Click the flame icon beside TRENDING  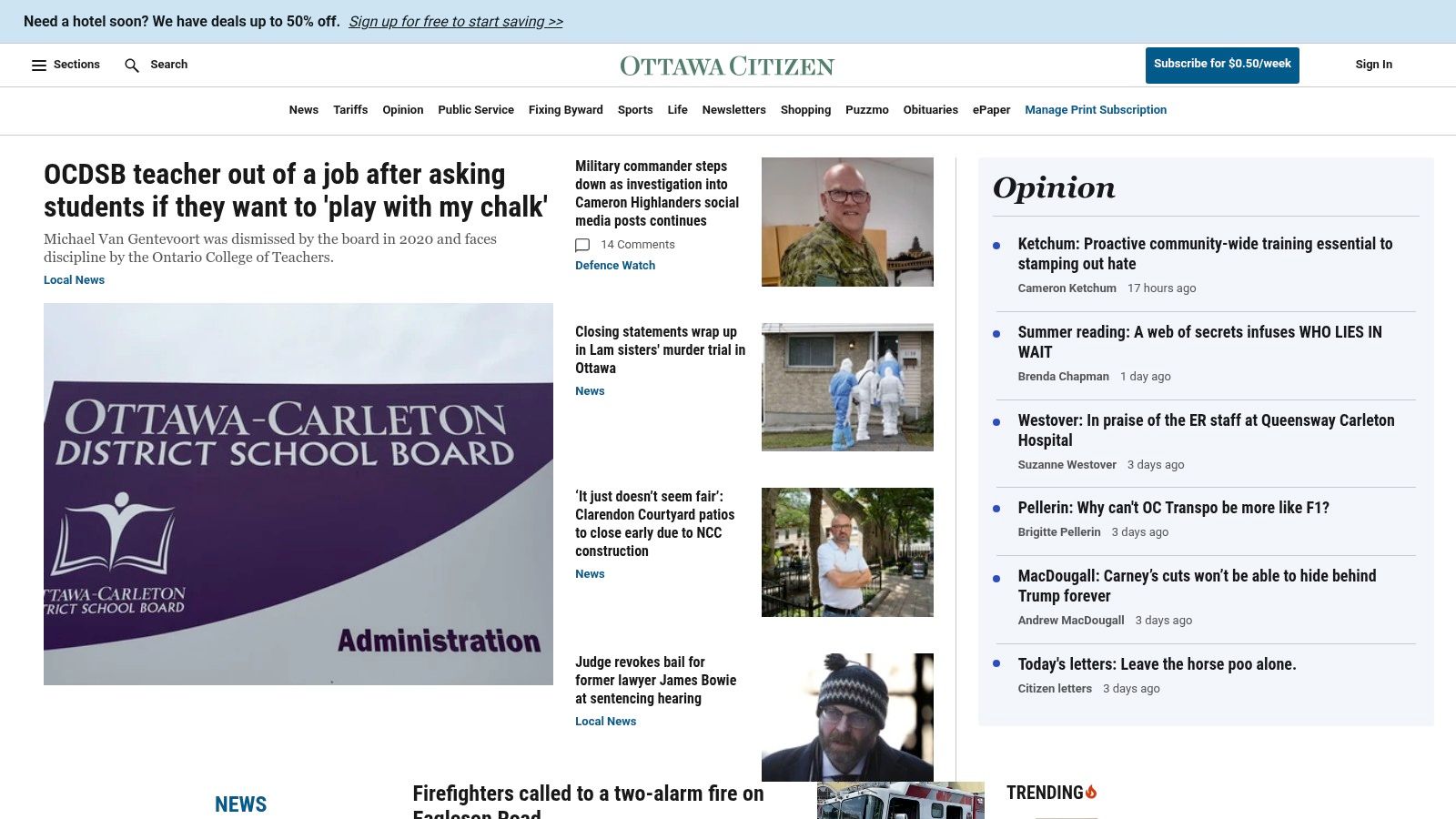tap(1092, 792)
